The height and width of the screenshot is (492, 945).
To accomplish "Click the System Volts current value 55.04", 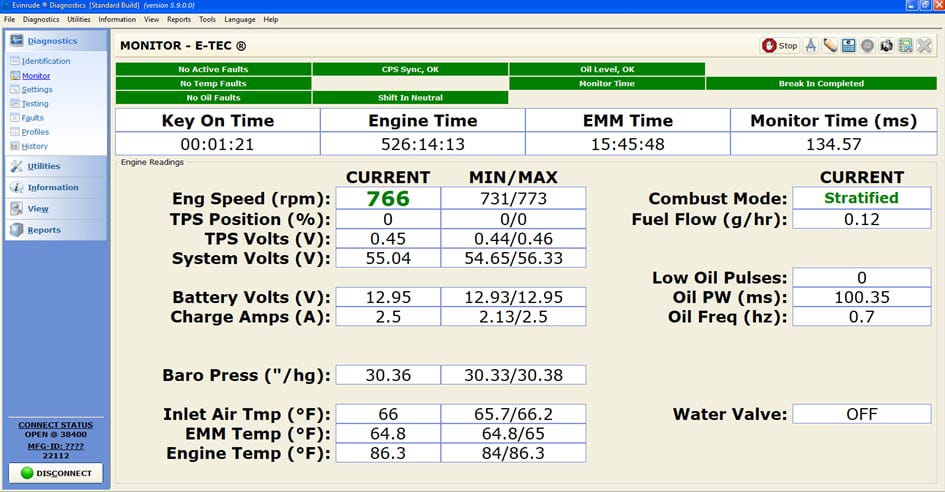I will coord(388,258).
